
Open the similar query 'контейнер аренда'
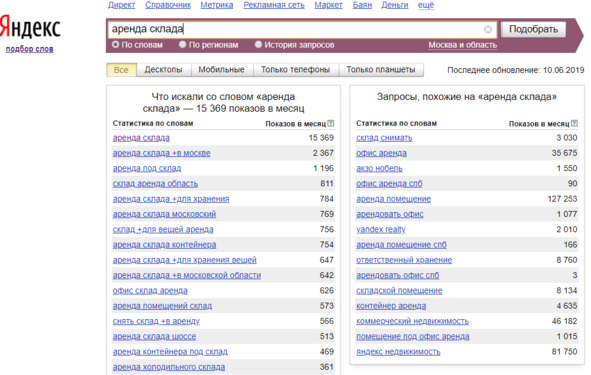pyautogui.click(x=391, y=306)
